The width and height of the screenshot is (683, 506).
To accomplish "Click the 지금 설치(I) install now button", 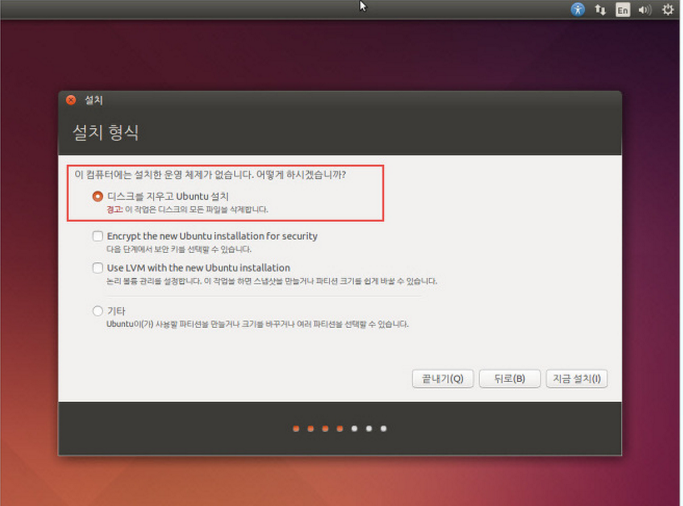I will (577, 378).
